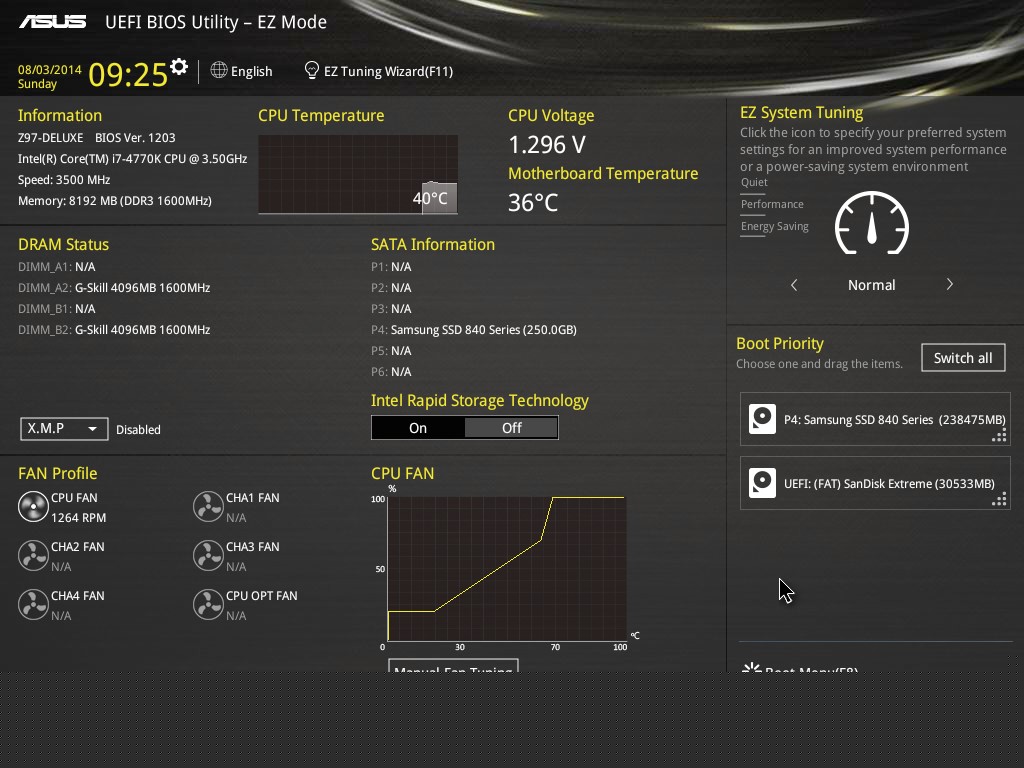Click the Energy Saving tuning label
The image size is (1024, 768).
click(x=775, y=227)
